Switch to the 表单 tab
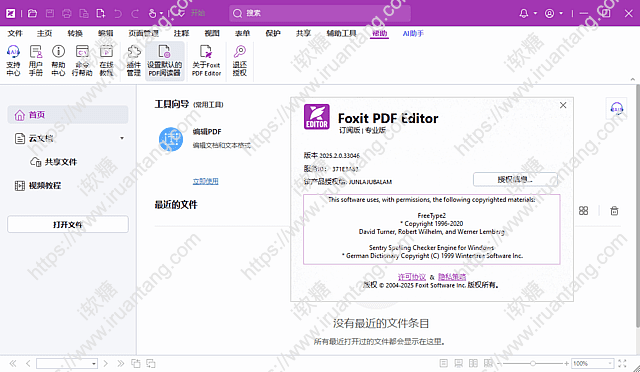The image size is (640, 372). [242, 33]
